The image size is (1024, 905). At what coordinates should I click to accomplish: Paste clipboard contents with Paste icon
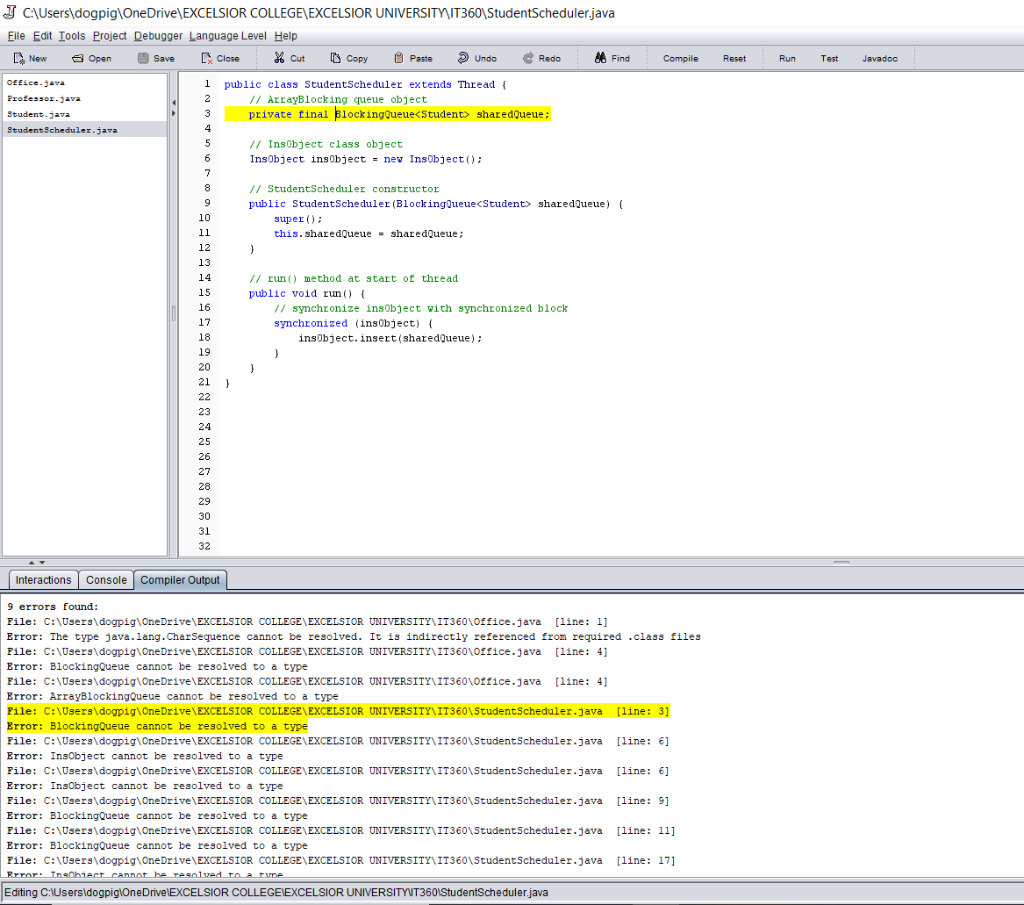412,57
